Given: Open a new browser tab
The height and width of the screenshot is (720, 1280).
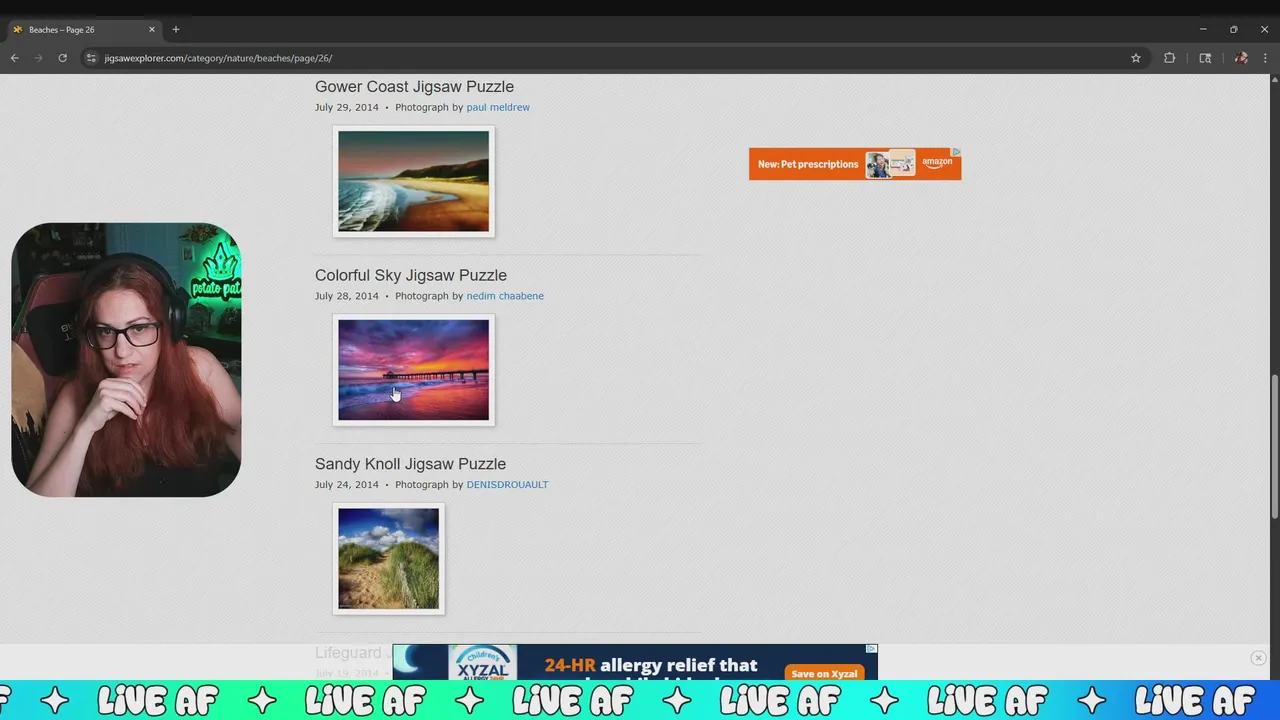Looking at the screenshot, I should coord(176,29).
